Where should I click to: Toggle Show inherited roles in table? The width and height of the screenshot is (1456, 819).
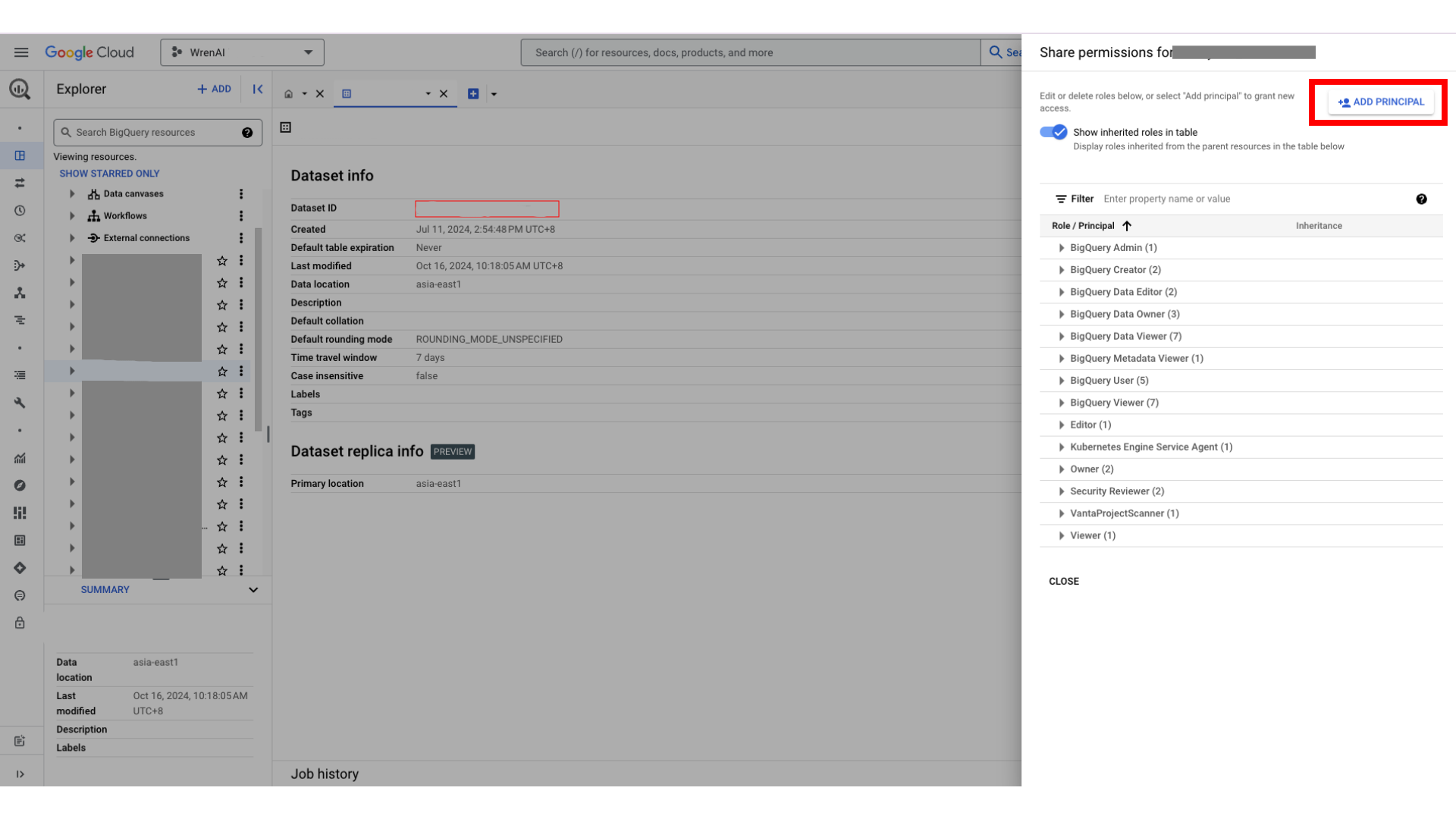pyautogui.click(x=1053, y=132)
